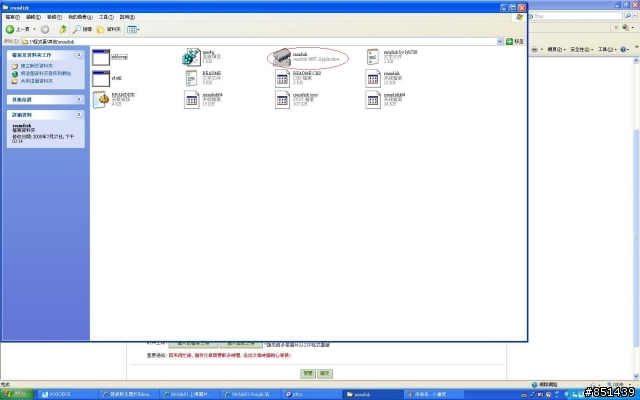Select the RRAMDISK setup information file
This screenshot has width=640, height=400.
click(101, 100)
